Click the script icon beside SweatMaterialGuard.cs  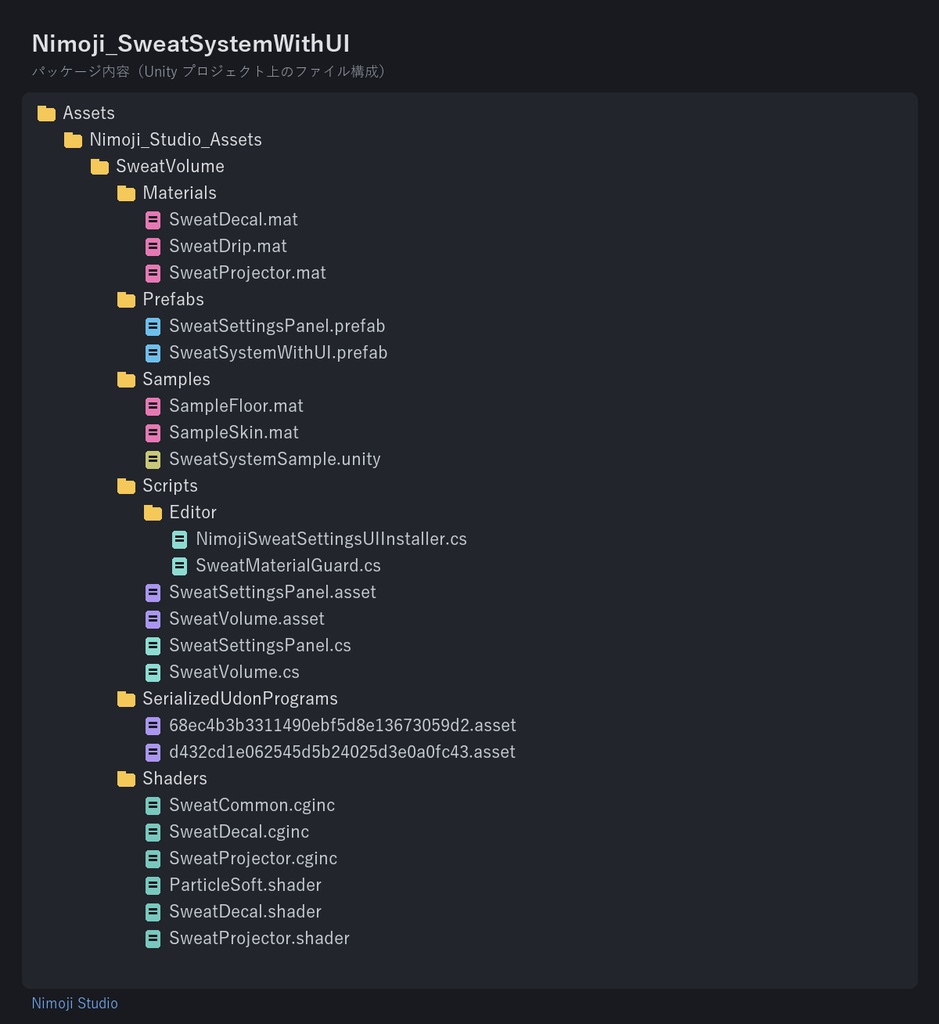click(x=180, y=566)
